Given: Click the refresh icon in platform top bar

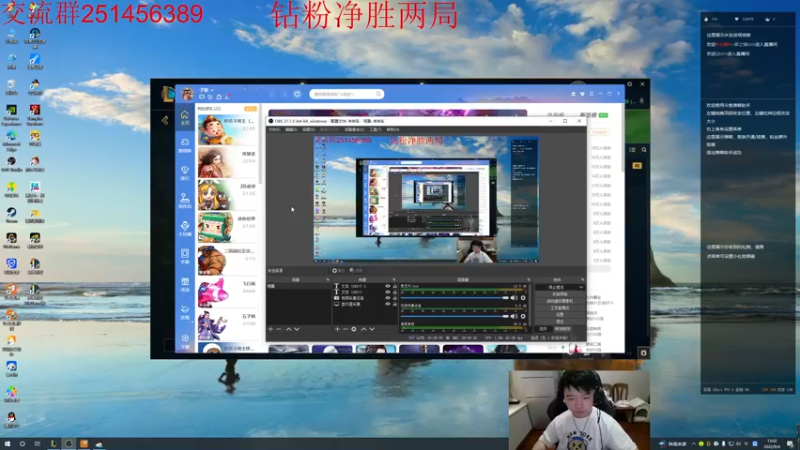Looking at the screenshot, I should click(297, 94).
